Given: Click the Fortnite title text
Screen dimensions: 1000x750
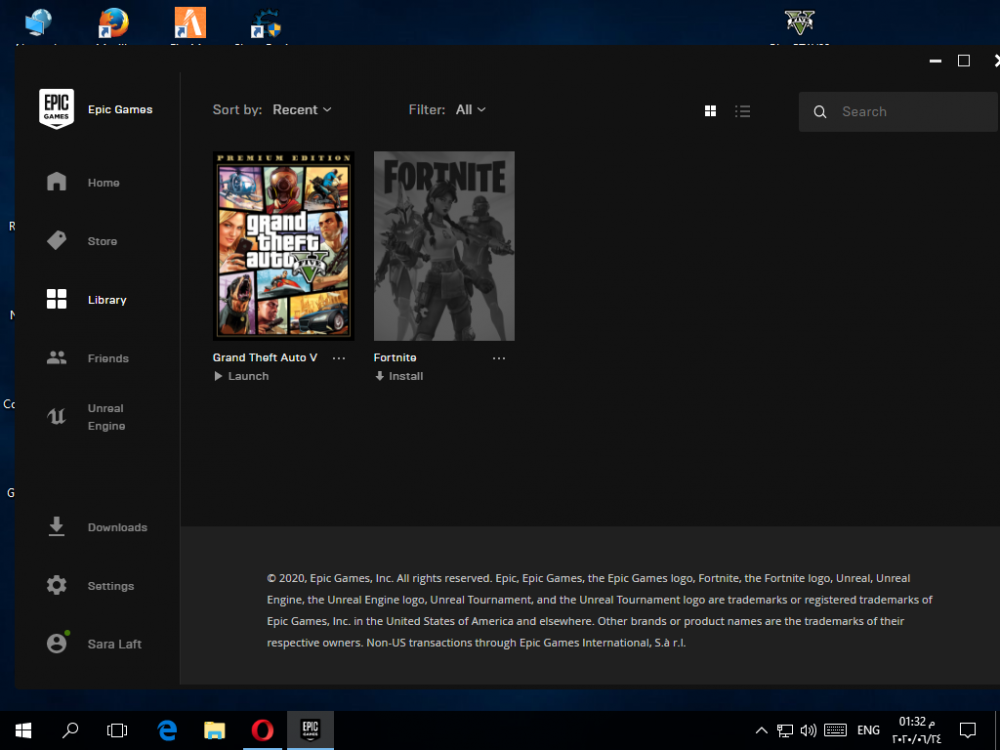Looking at the screenshot, I should click(395, 358).
